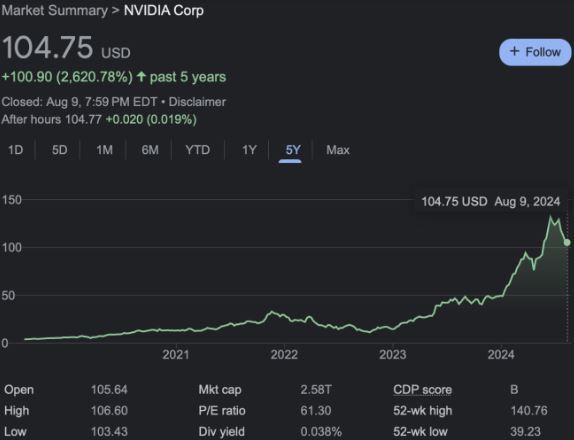Click the USD currency label
The width and height of the screenshot is (574, 440).
click(x=116, y=53)
